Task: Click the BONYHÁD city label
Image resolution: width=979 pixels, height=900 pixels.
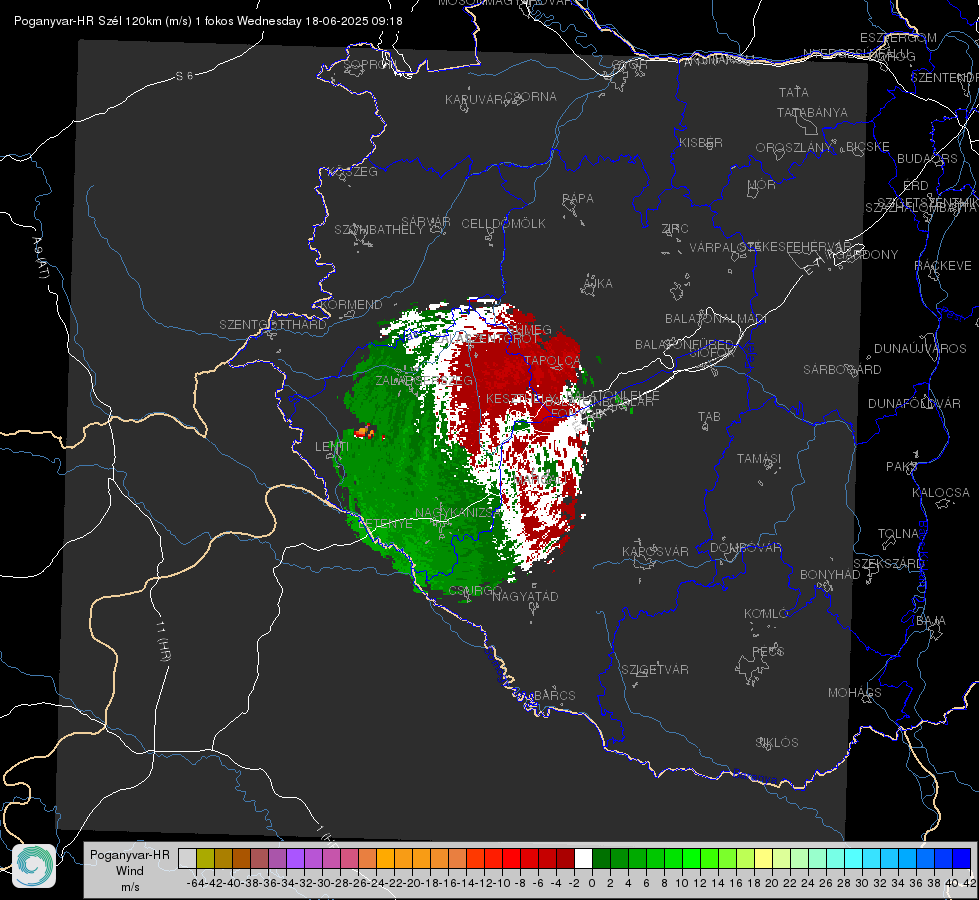Action: click(830, 575)
